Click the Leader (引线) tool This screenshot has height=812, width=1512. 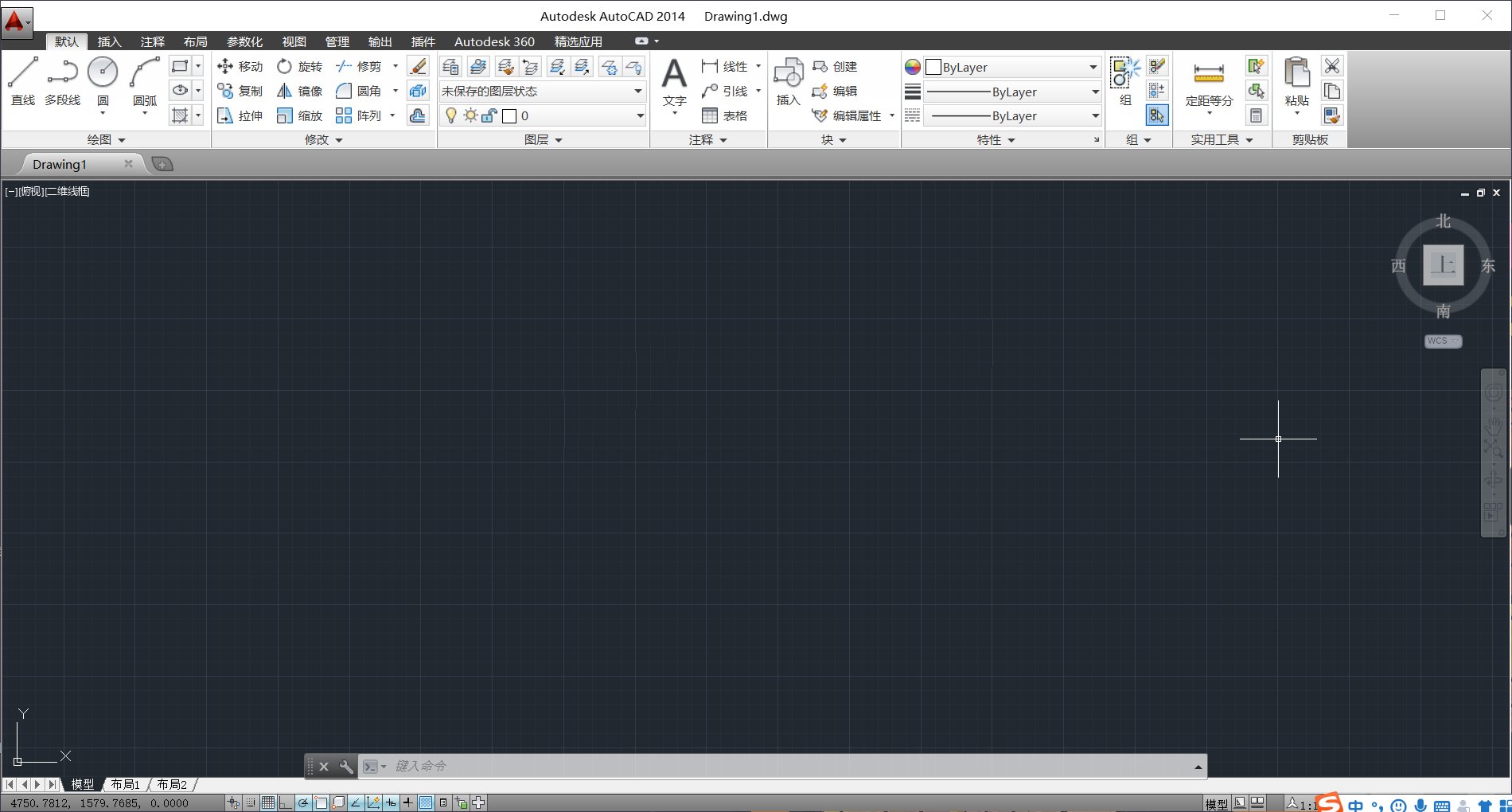725,92
